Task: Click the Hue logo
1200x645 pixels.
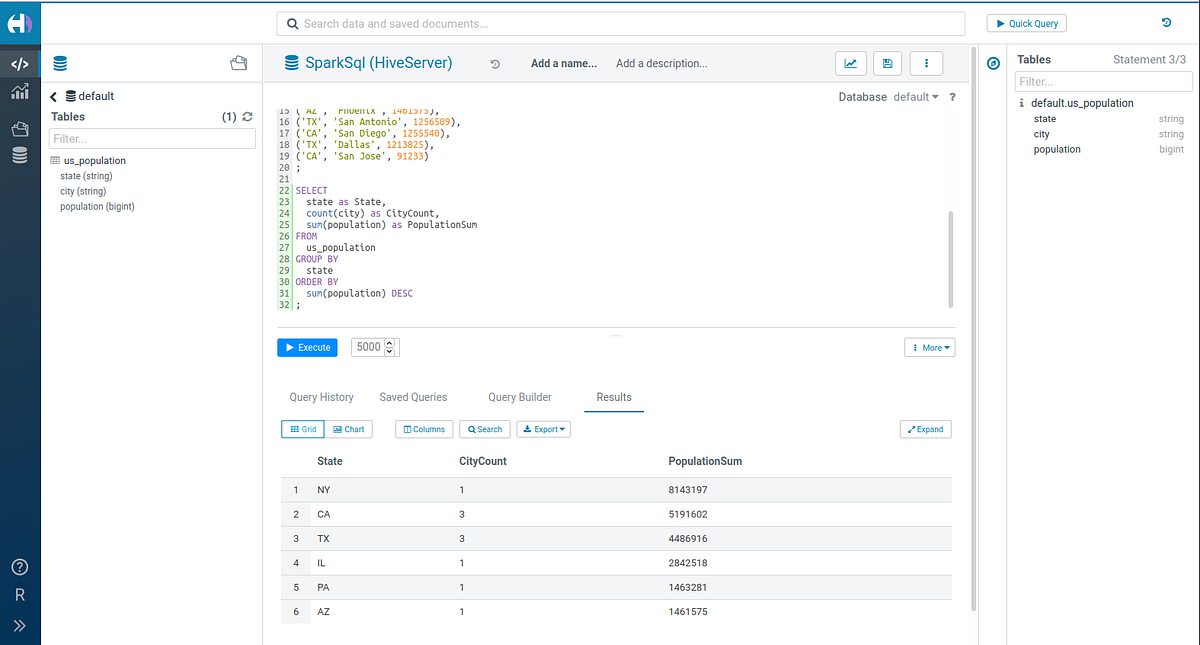Action: tap(20, 22)
